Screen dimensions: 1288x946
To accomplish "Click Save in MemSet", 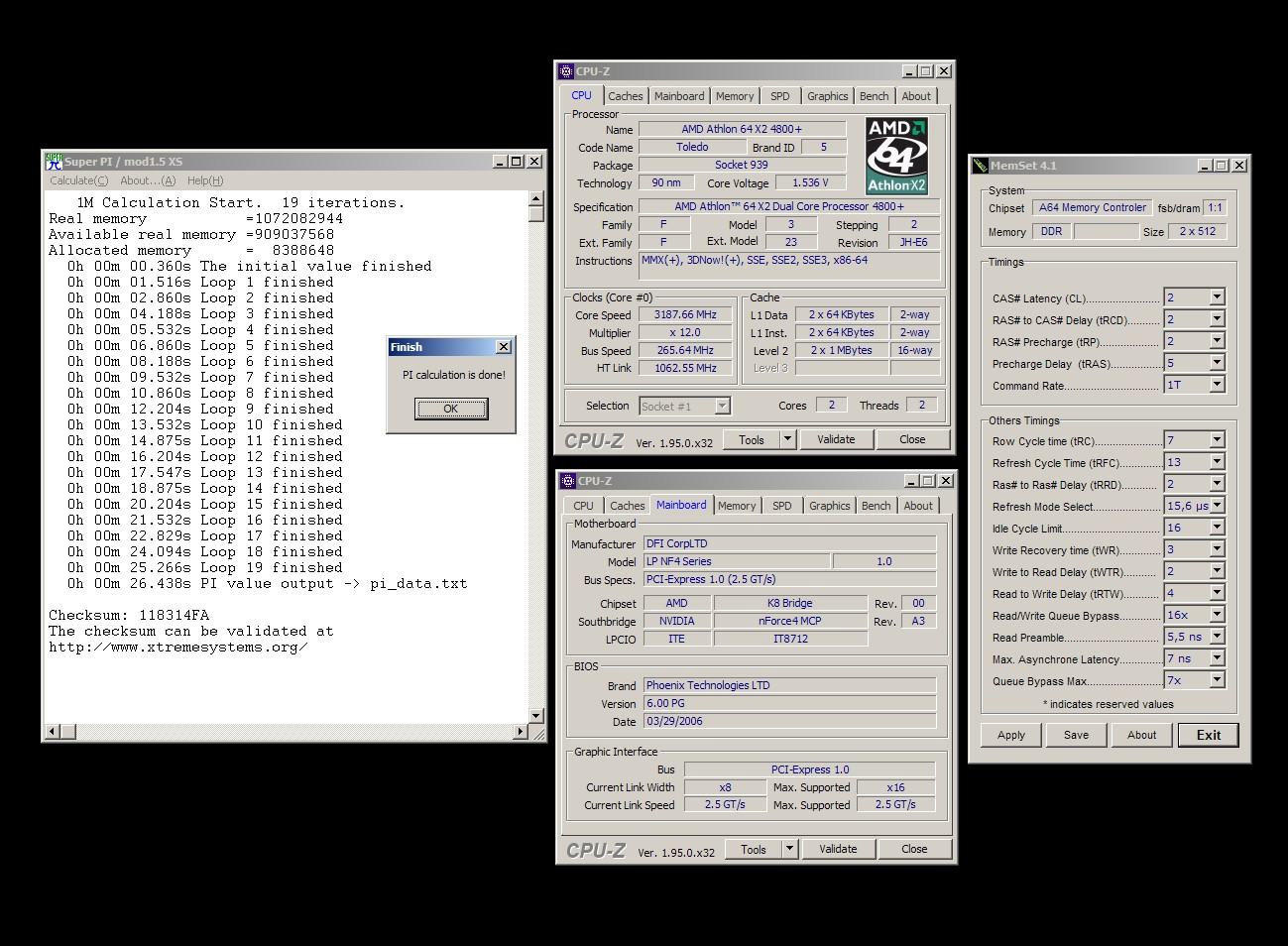I will coord(1076,735).
